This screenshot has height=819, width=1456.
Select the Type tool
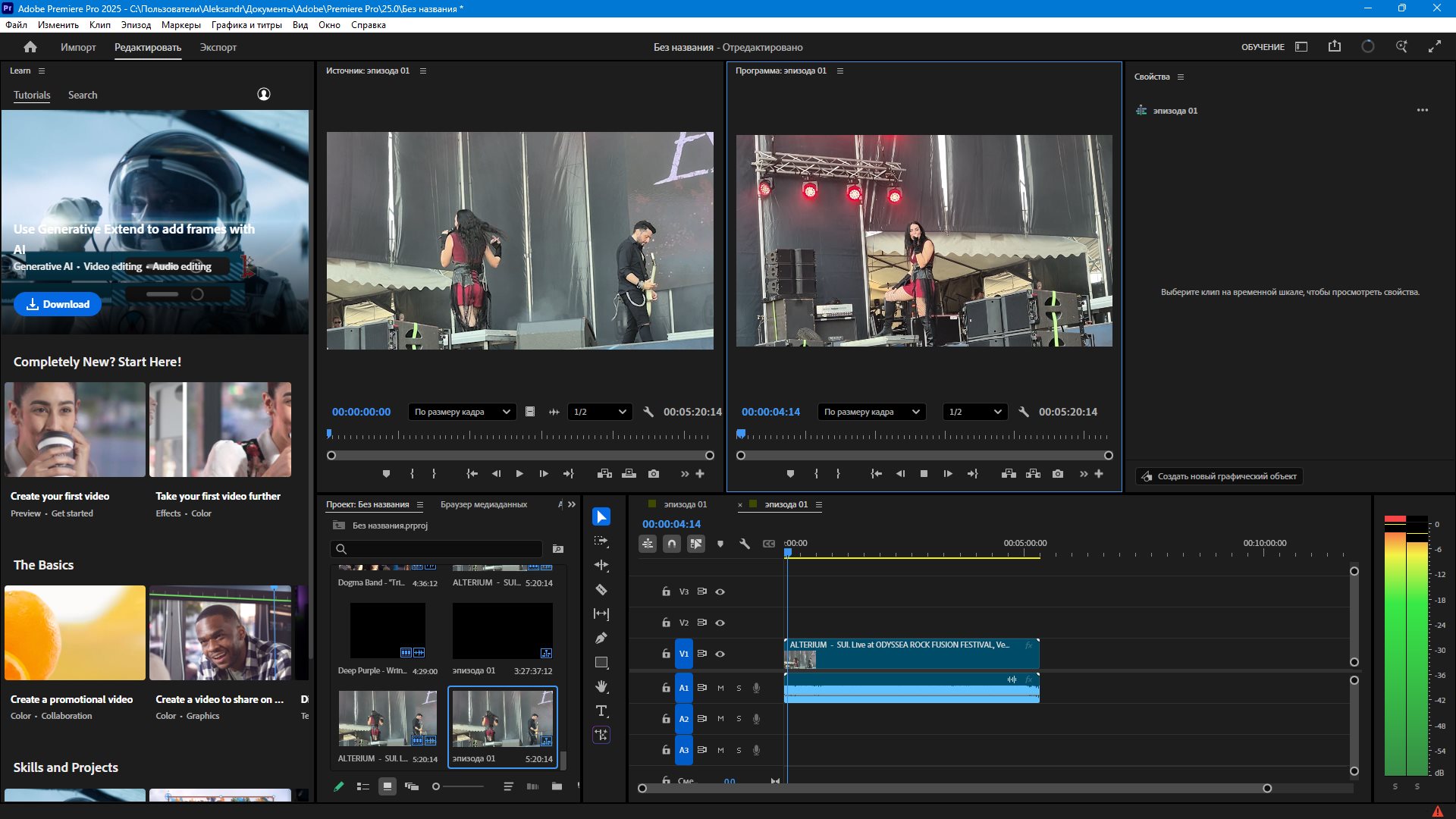point(601,711)
